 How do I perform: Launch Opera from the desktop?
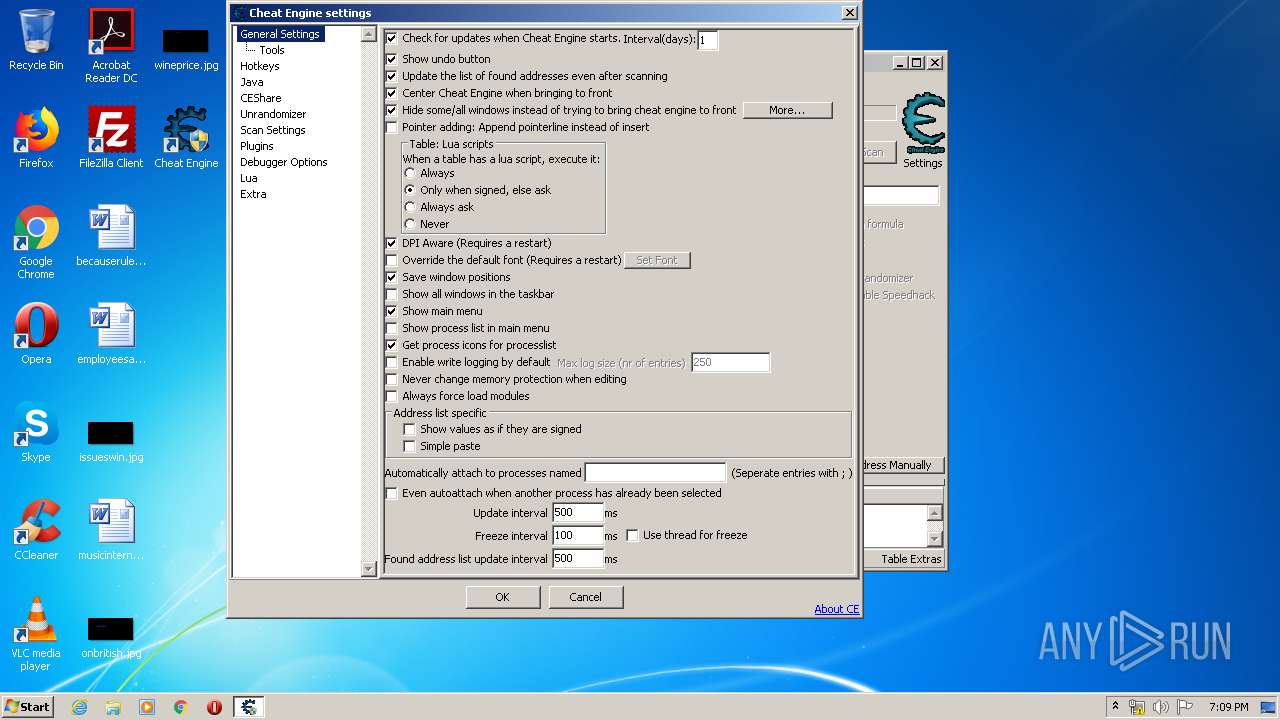36,334
